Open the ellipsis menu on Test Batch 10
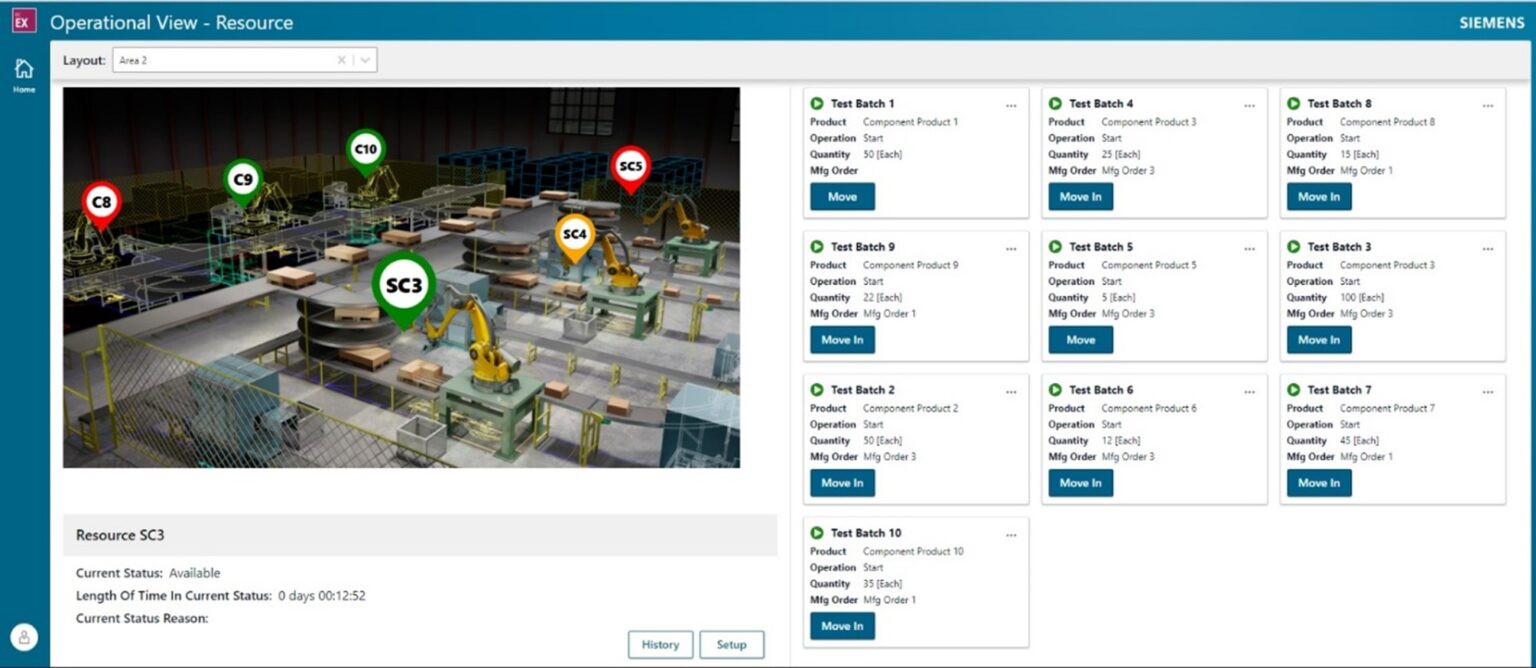This screenshot has width=1536, height=668. pyautogui.click(x=1011, y=534)
